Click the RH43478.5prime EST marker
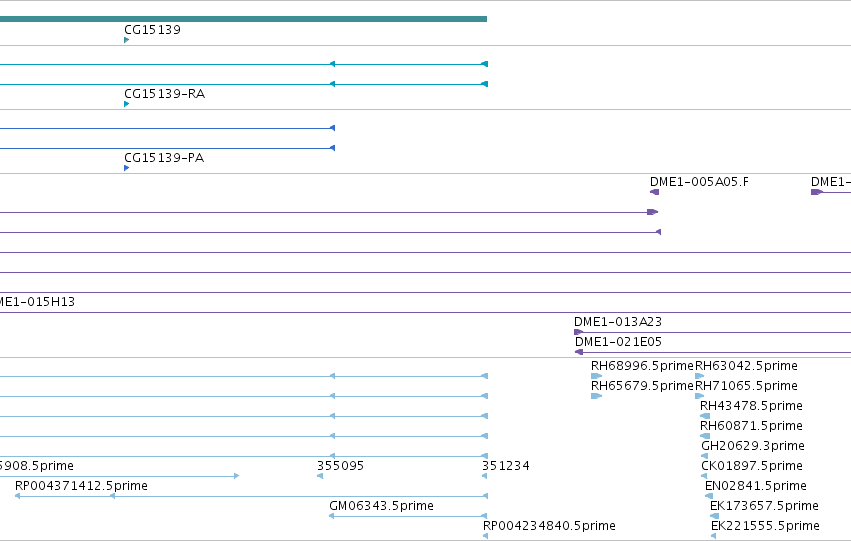 (x=705, y=416)
